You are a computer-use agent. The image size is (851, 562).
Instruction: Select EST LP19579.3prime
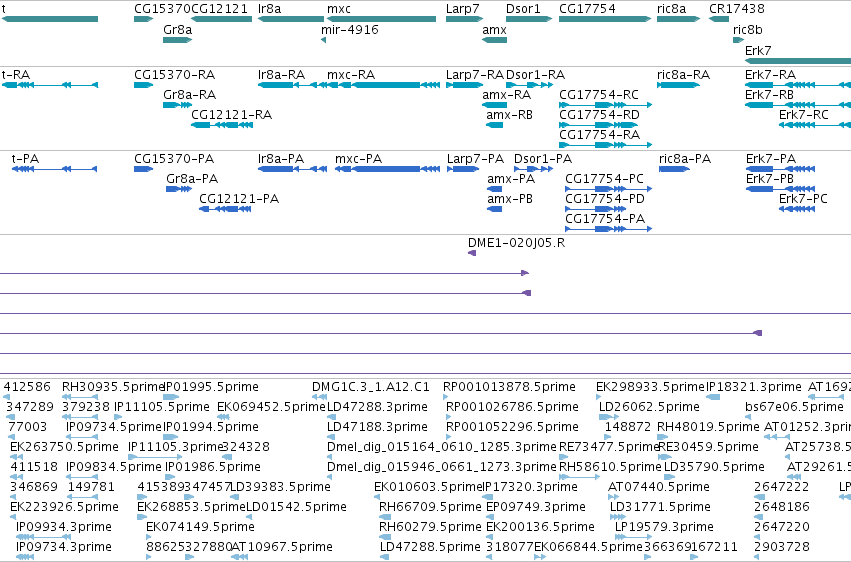point(633,538)
